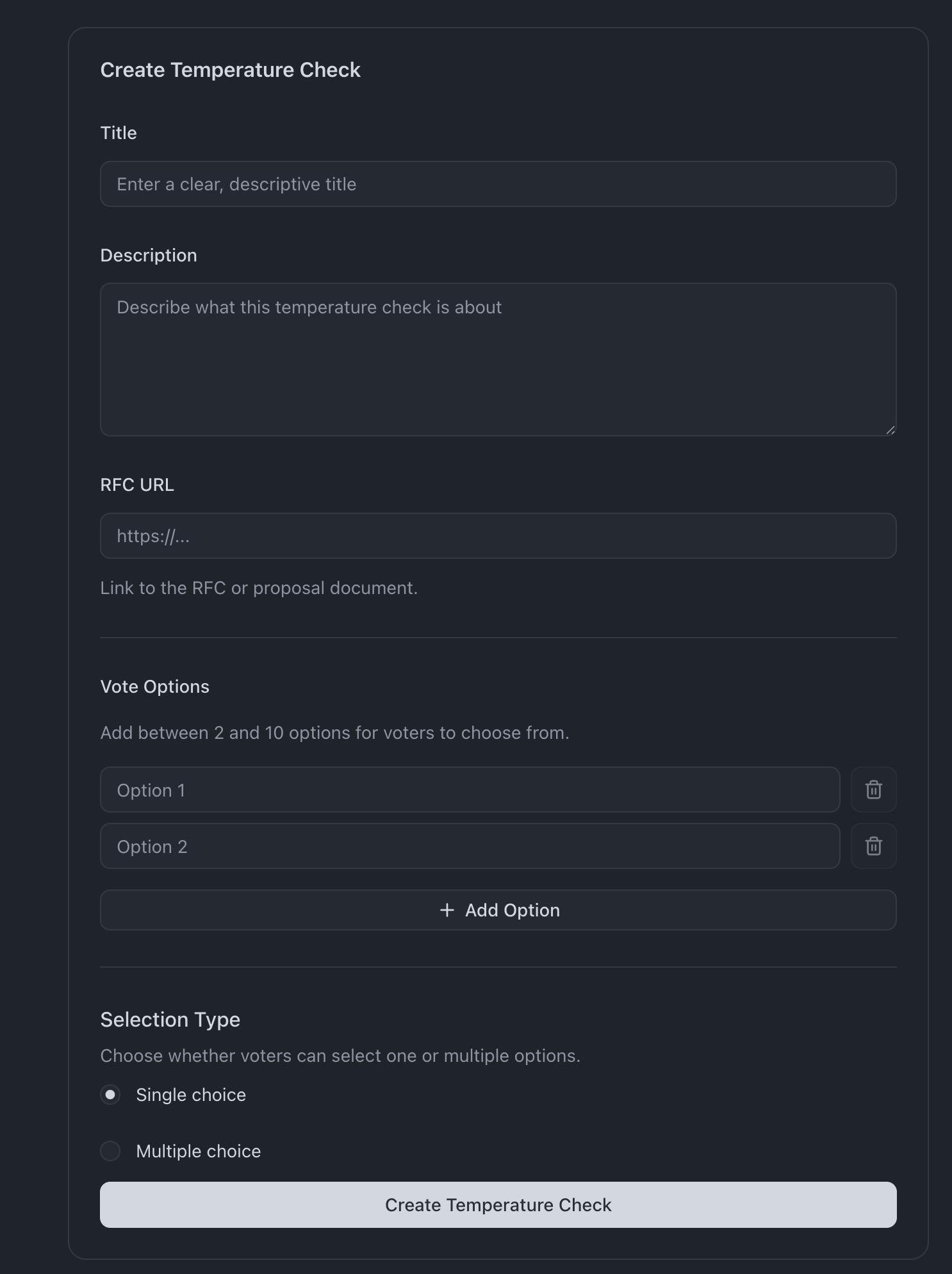Select the Single choice radio button

(x=110, y=1095)
